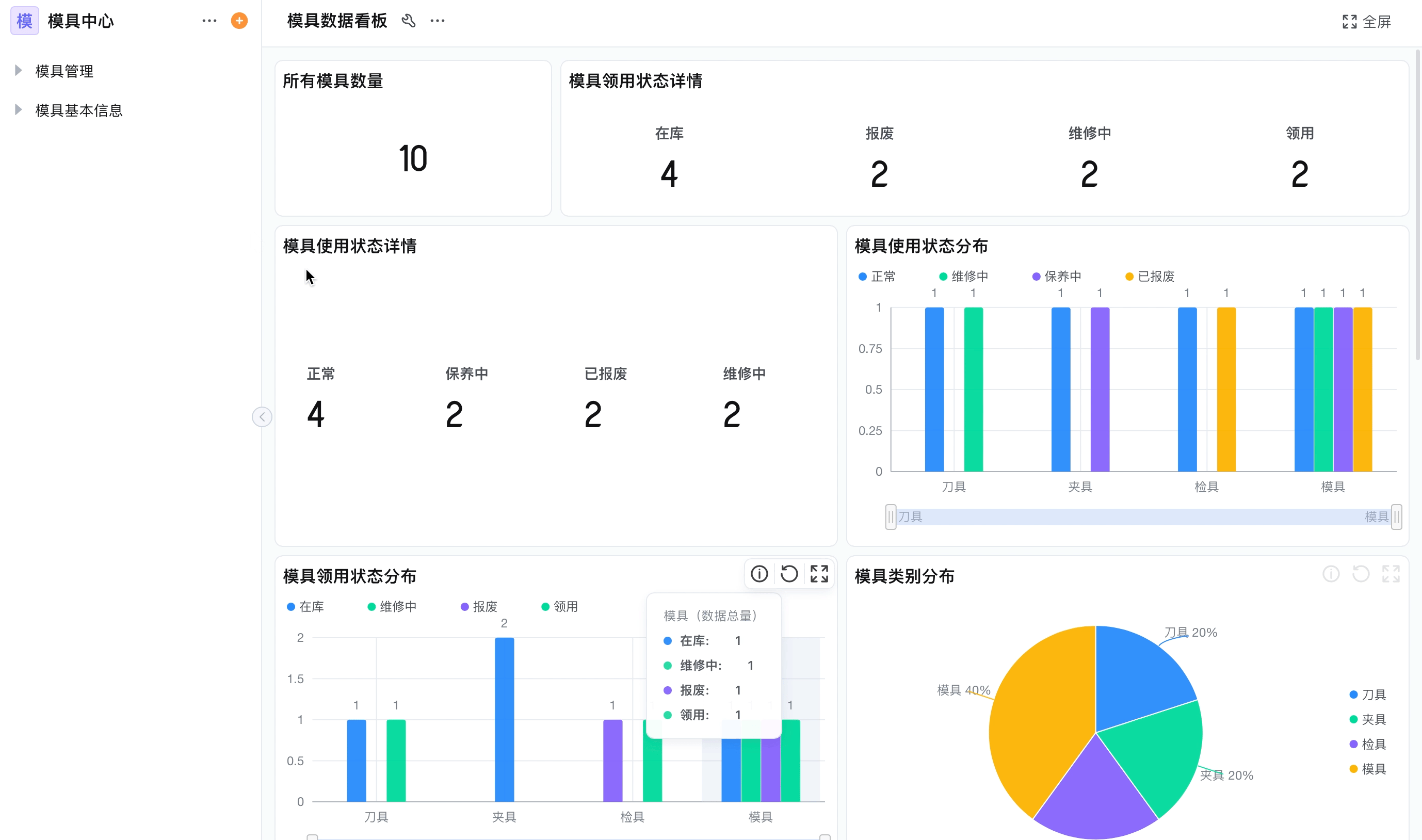Viewport: 1422px width, 840px height.
Task: Open the ellipsis menu next to 模具数据看板
Action: click(438, 21)
